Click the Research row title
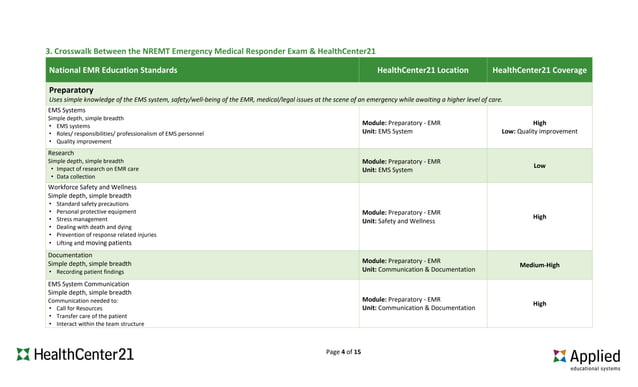The width and height of the screenshot is (638, 387). [61, 153]
